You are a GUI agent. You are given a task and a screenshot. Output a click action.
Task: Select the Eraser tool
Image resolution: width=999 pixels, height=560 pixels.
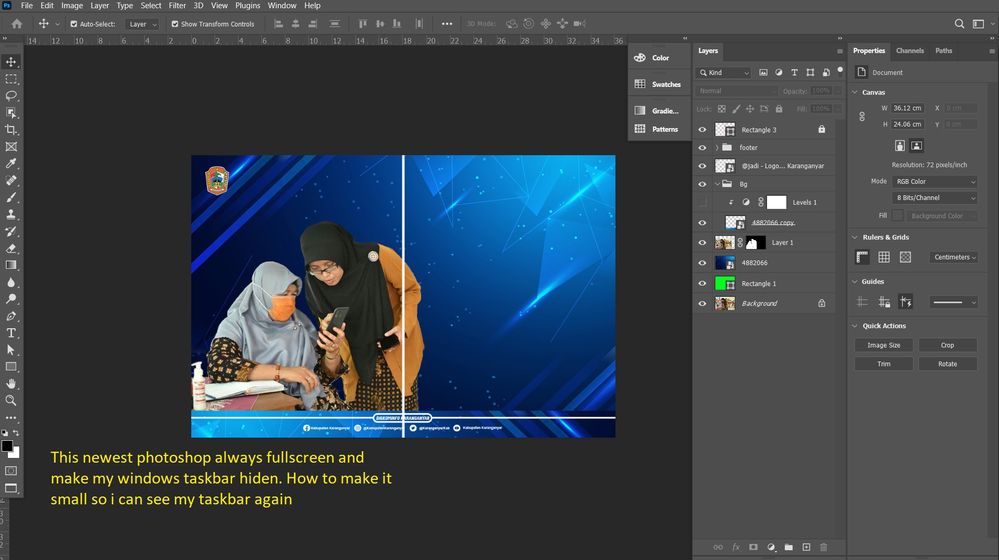point(11,248)
